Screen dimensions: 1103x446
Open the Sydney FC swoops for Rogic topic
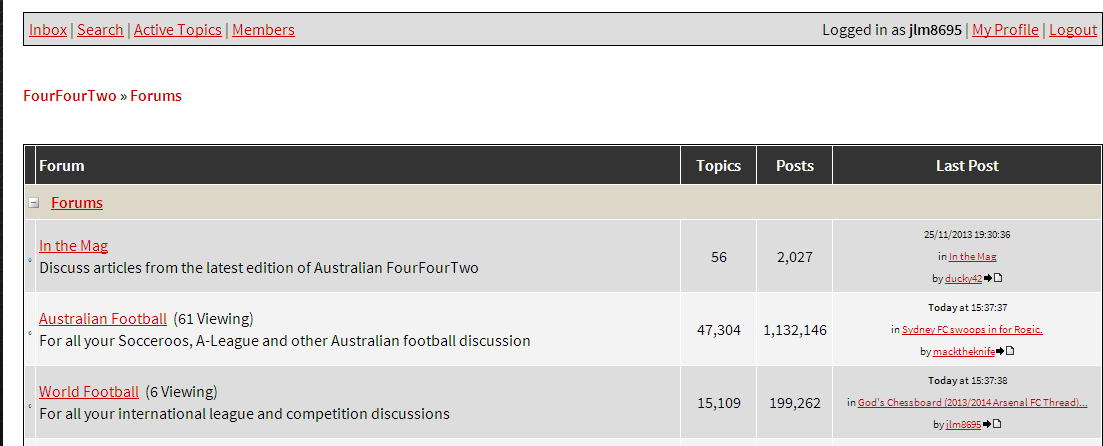[972, 329]
